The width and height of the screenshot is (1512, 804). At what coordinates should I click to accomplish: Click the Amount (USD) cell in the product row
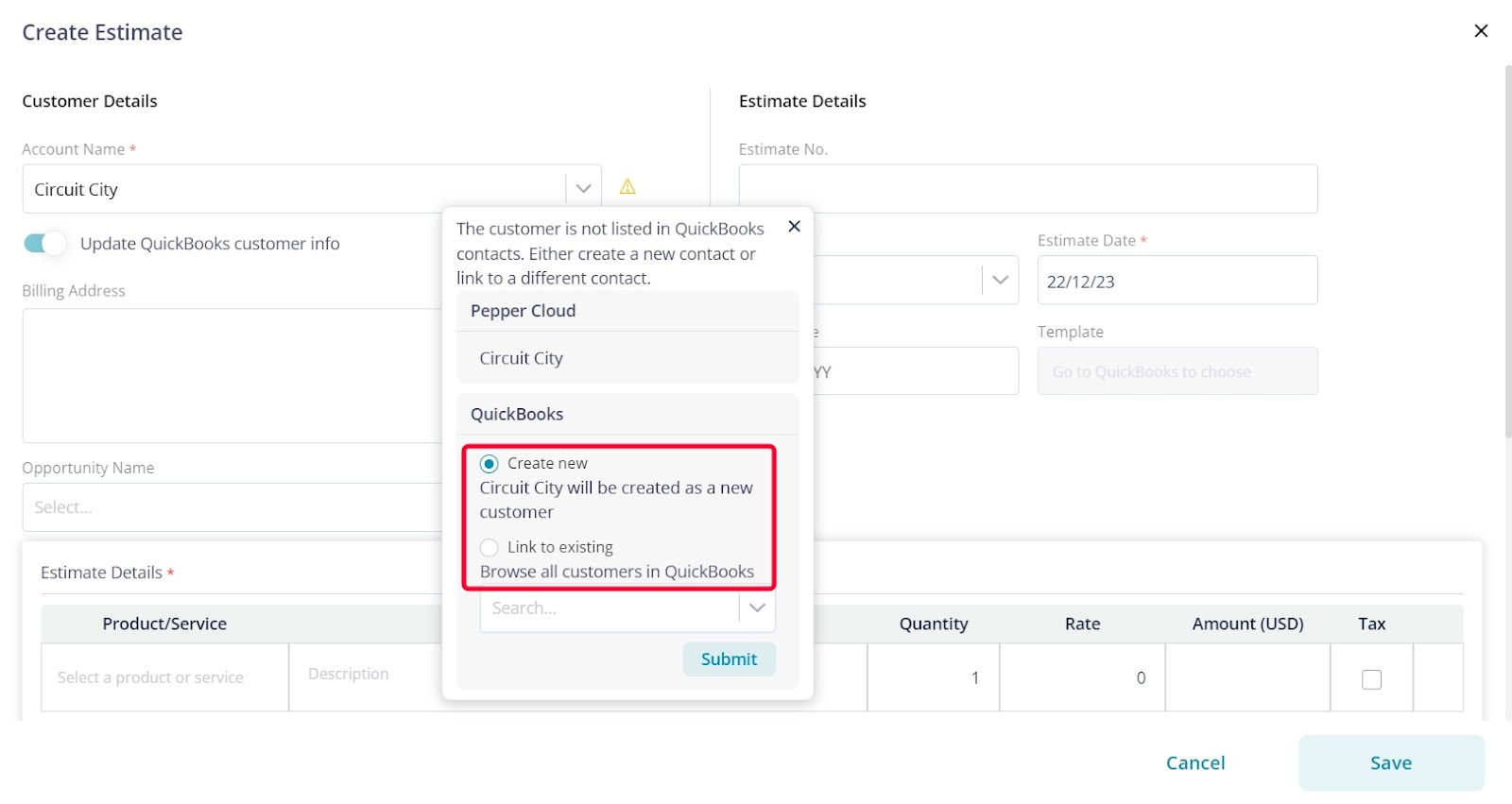click(1247, 677)
